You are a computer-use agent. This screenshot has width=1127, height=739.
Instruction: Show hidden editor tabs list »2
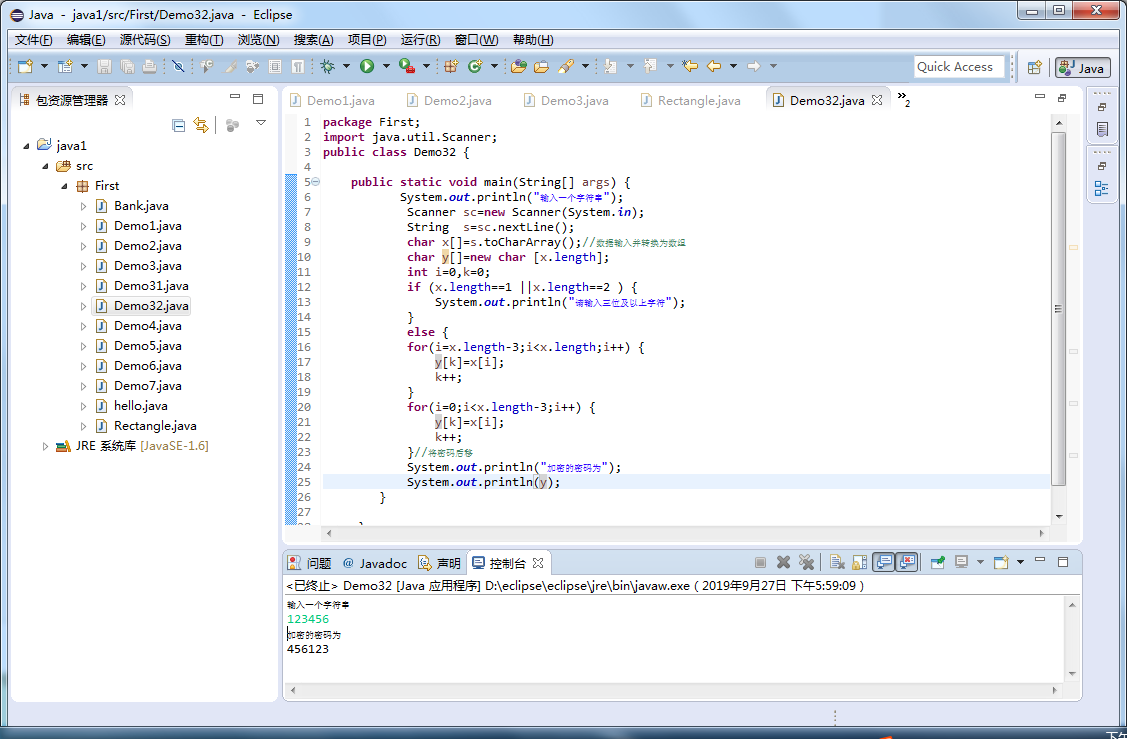click(x=903, y=99)
